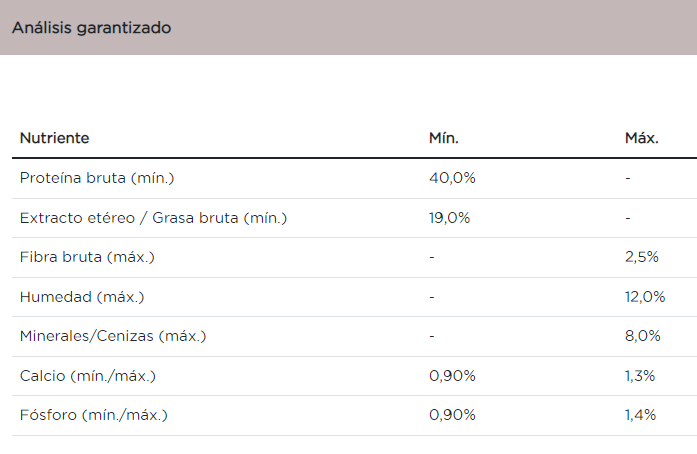Select the Minerales/Cenizas (máx.) row label
The image size is (697, 454).
112,336
